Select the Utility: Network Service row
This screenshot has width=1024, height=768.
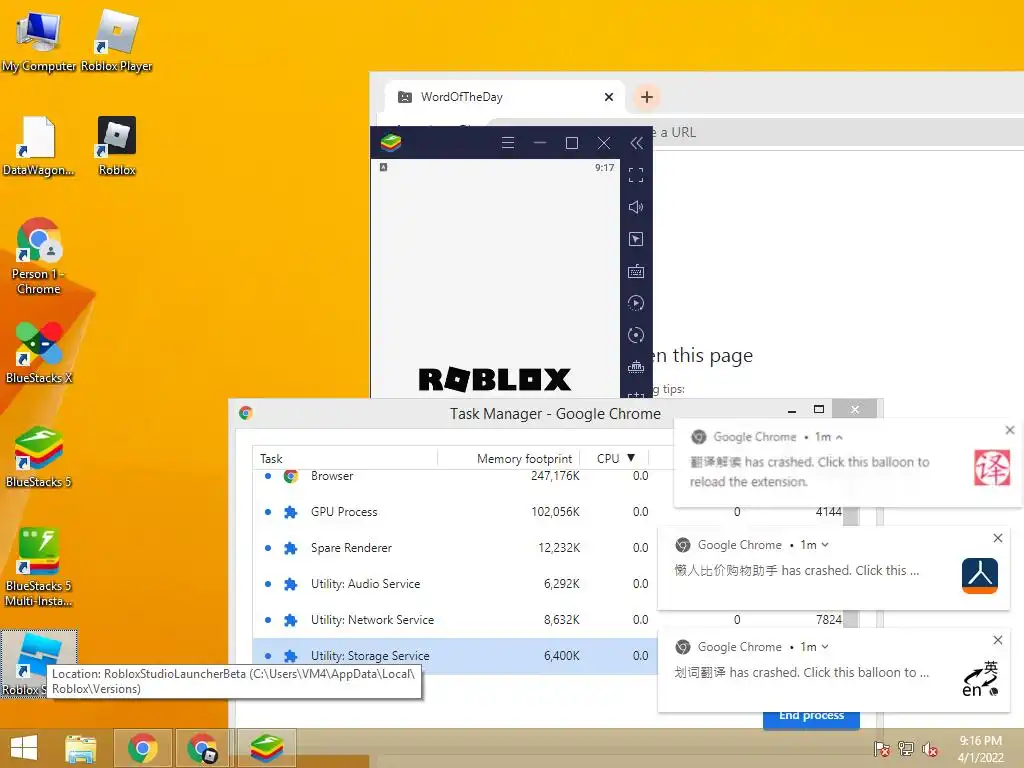coord(454,620)
